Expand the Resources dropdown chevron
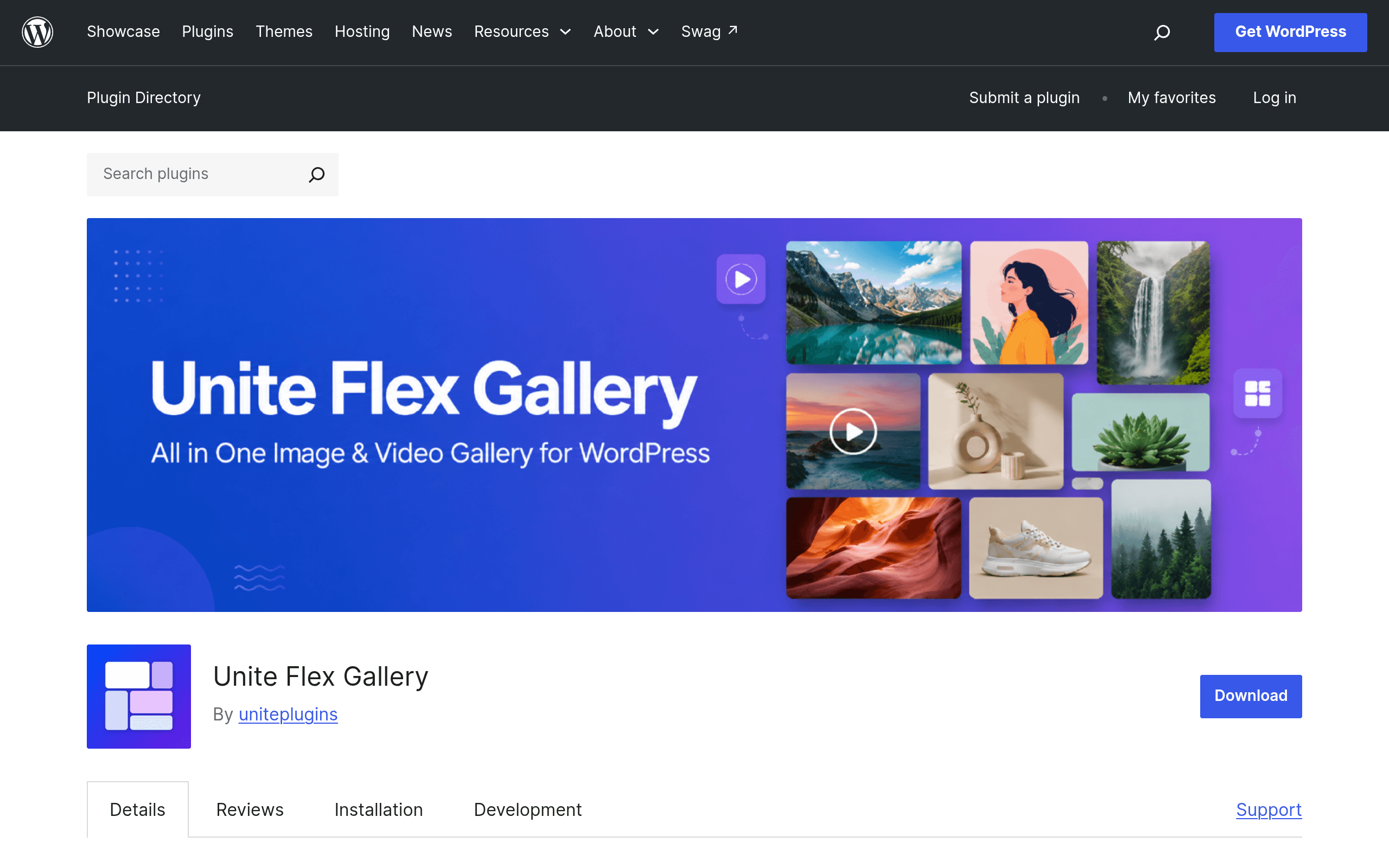Viewport: 1389px width, 868px height. [565, 32]
